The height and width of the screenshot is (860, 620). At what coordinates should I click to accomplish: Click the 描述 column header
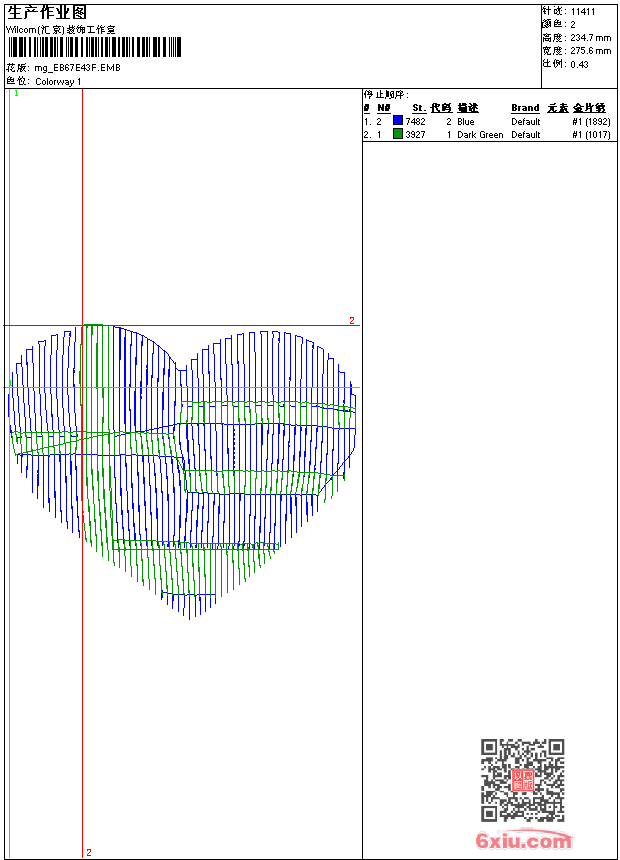pyautogui.click(x=468, y=108)
